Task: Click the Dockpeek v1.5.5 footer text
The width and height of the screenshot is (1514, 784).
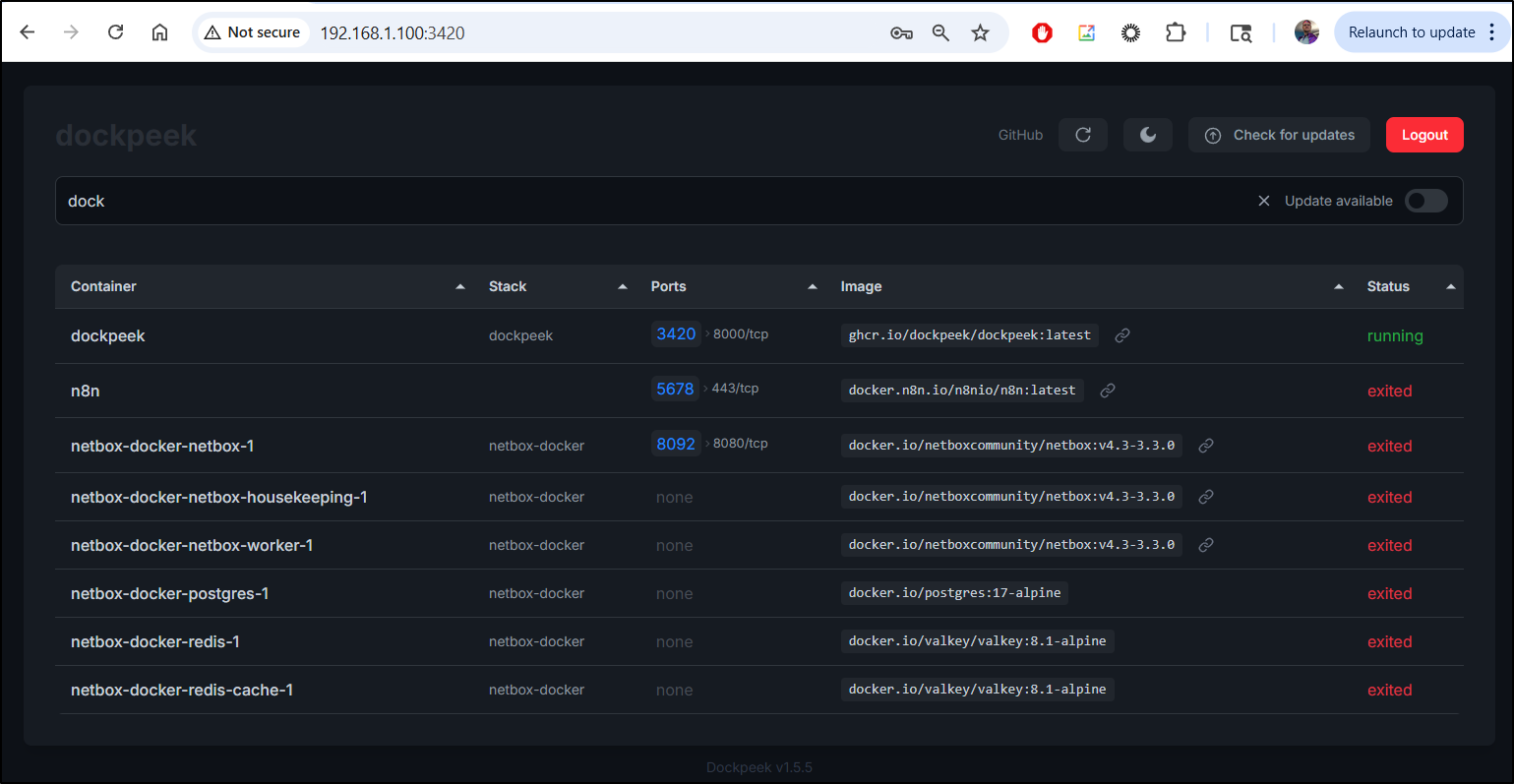Action: click(x=759, y=767)
